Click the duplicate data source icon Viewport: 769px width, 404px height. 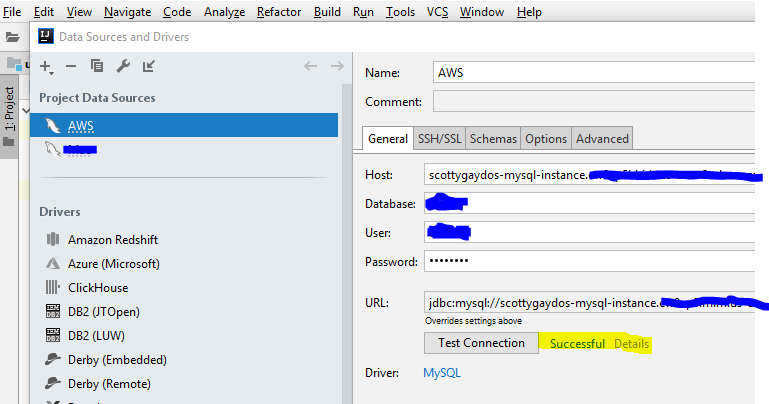[x=97, y=66]
